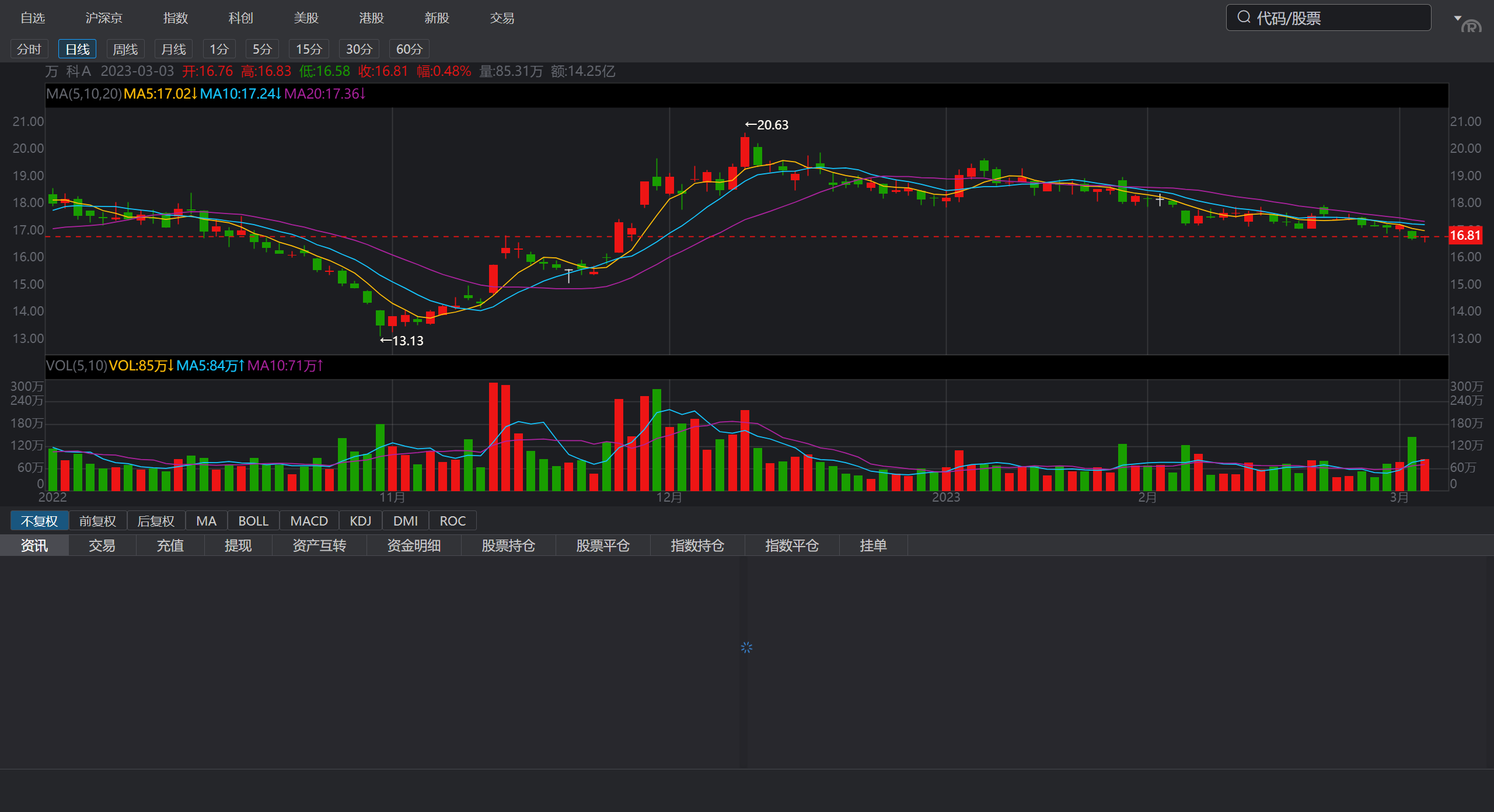The height and width of the screenshot is (812, 1494).
Task: Show the BOLL indicator
Action: point(253,521)
